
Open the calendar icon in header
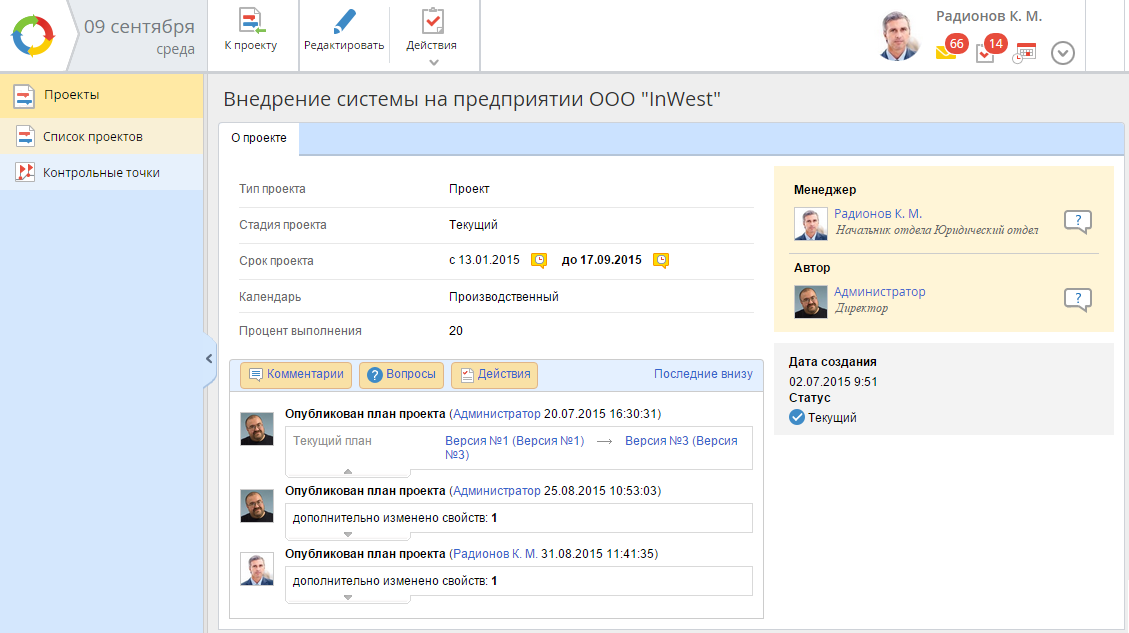pyautogui.click(x=1025, y=53)
